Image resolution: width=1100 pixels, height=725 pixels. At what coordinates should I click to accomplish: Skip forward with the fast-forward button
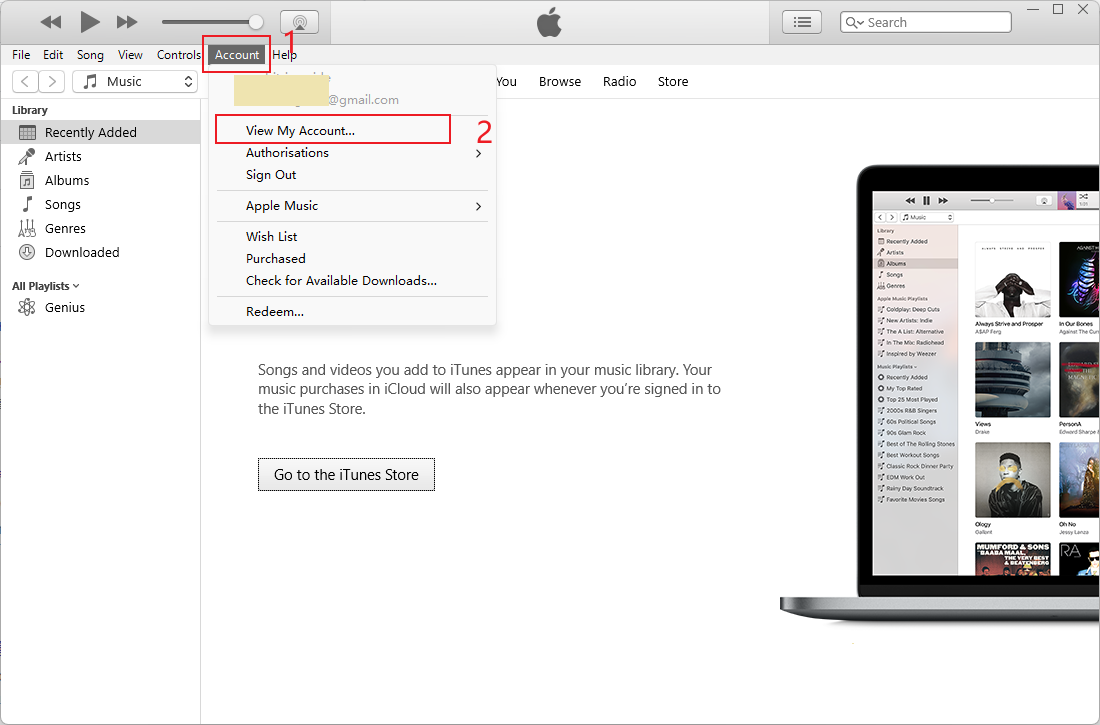(x=127, y=22)
